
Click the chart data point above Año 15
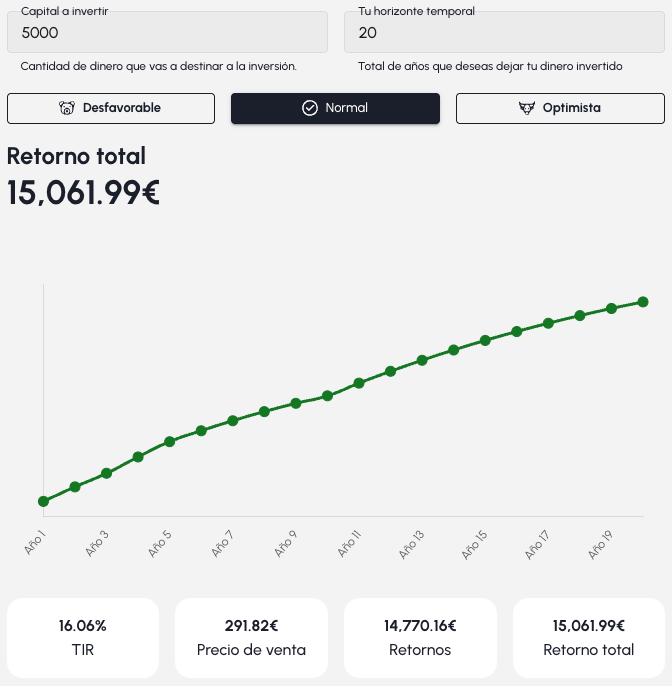[485, 340]
